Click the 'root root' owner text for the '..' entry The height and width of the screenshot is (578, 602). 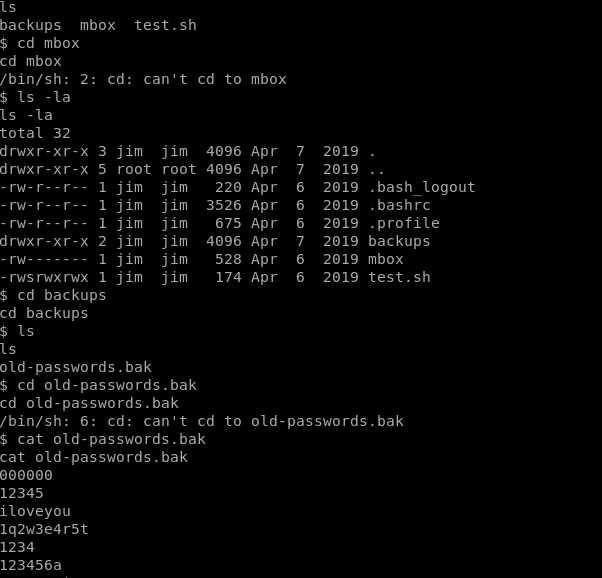(x=156, y=169)
